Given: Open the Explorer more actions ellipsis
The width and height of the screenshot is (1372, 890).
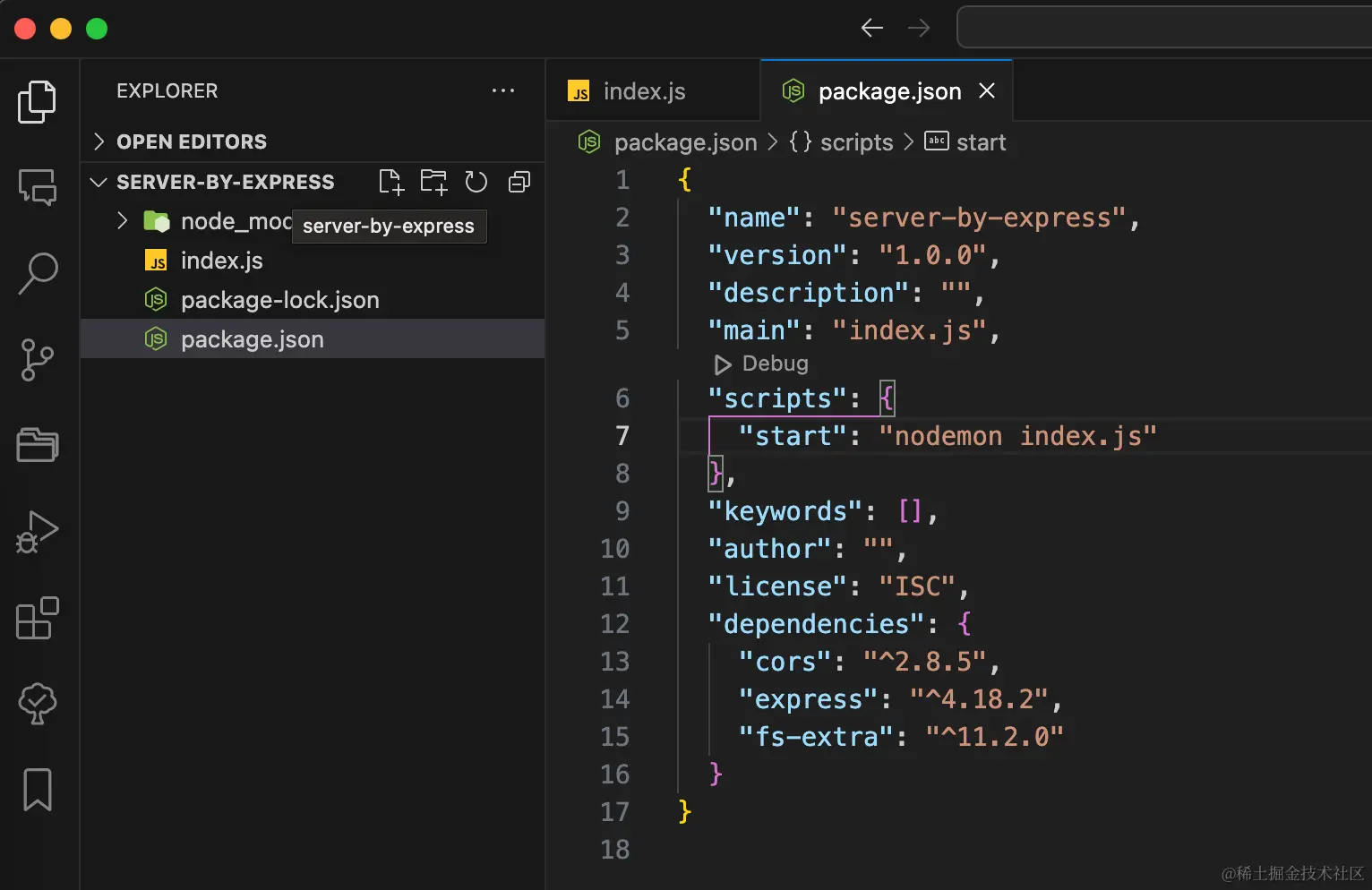Looking at the screenshot, I should [x=503, y=90].
